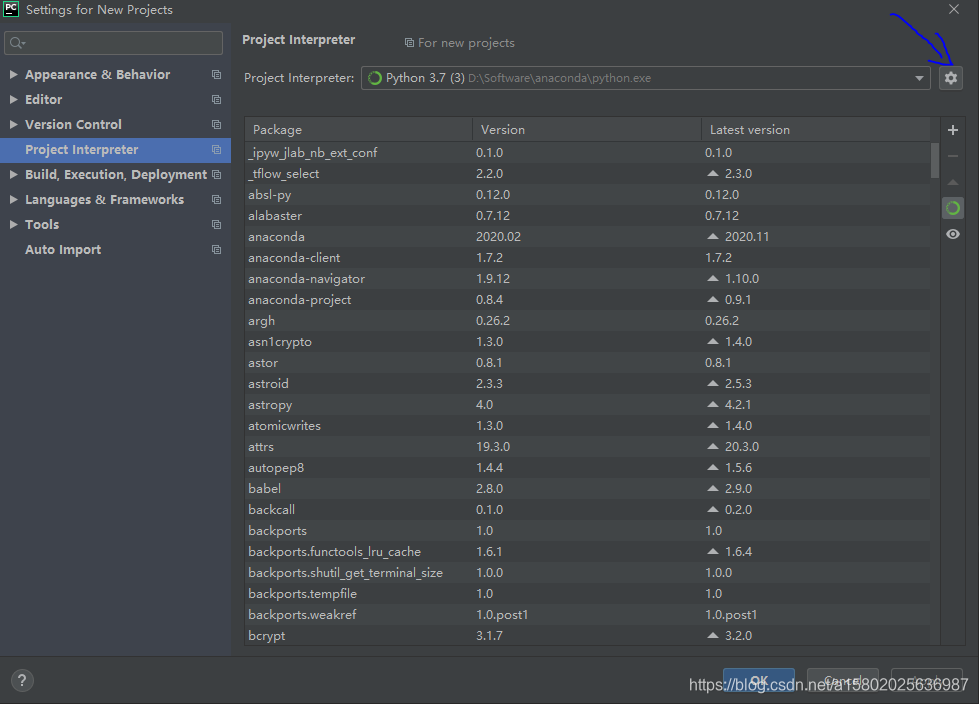The width and height of the screenshot is (979, 704).
Task: Click the upgrade arrow next to 2.3.0
Action: pos(712,173)
